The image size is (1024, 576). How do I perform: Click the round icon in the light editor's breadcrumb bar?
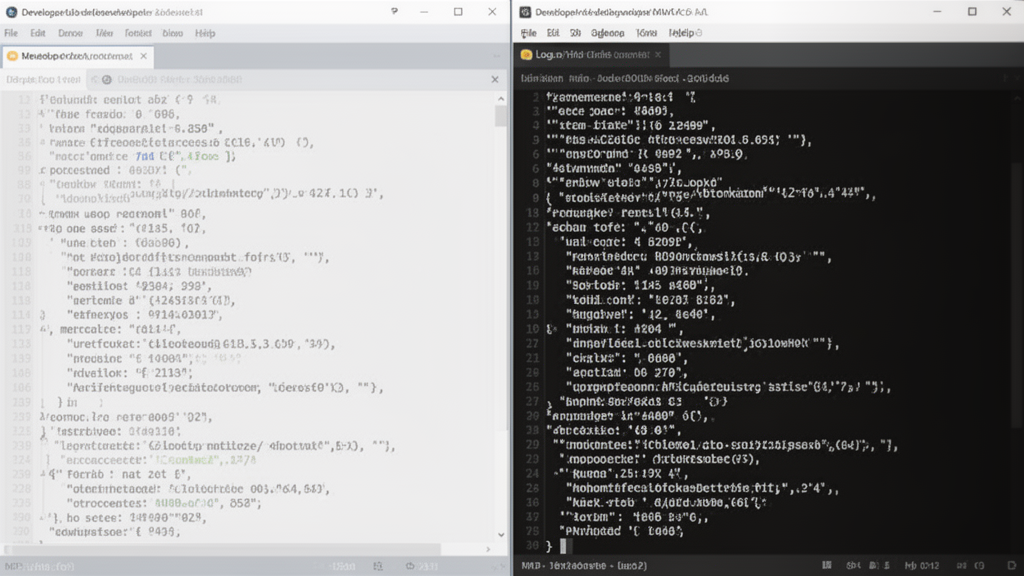(108, 79)
